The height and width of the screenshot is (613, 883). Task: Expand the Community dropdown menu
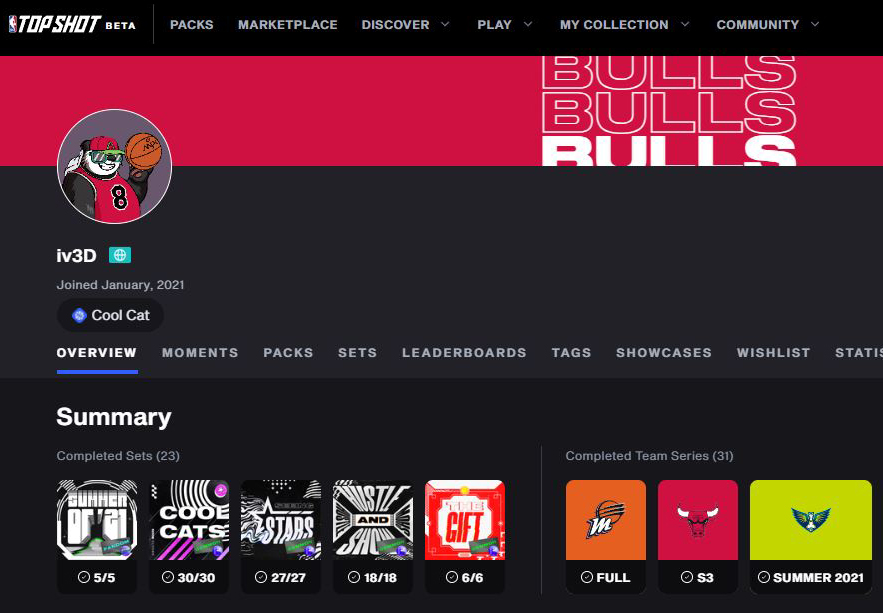(x=768, y=24)
